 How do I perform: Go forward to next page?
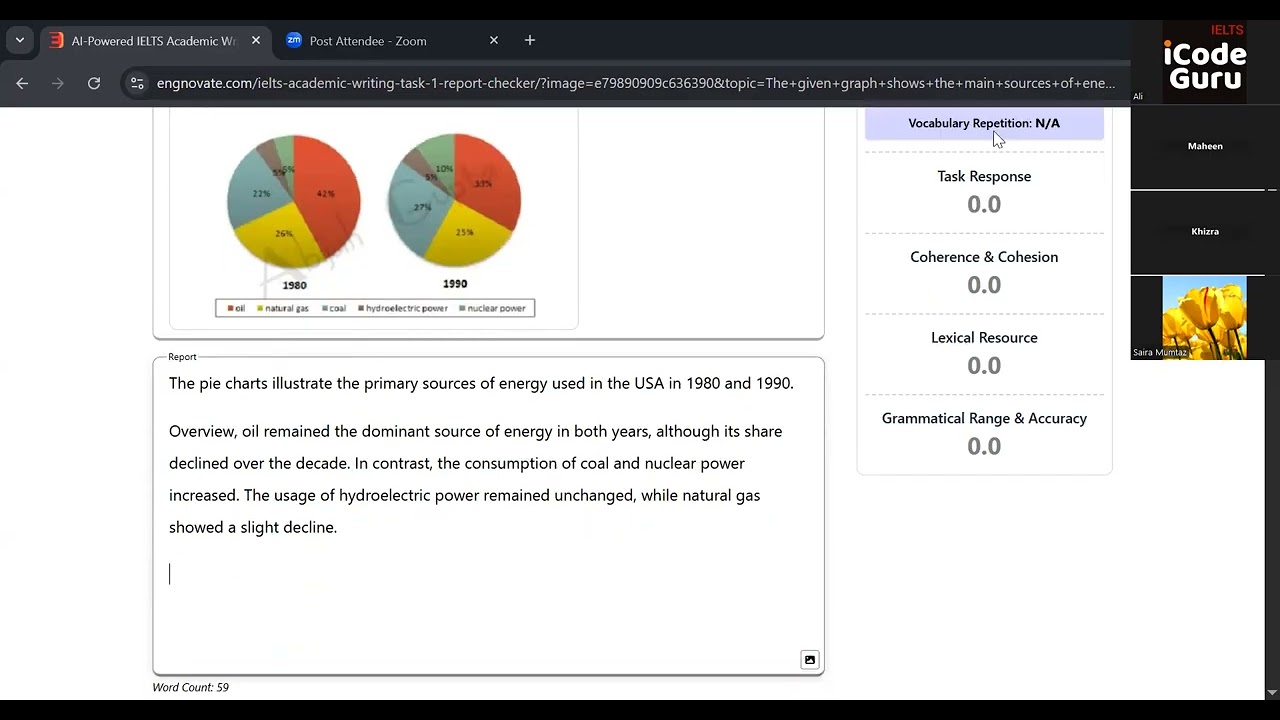(58, 83)
